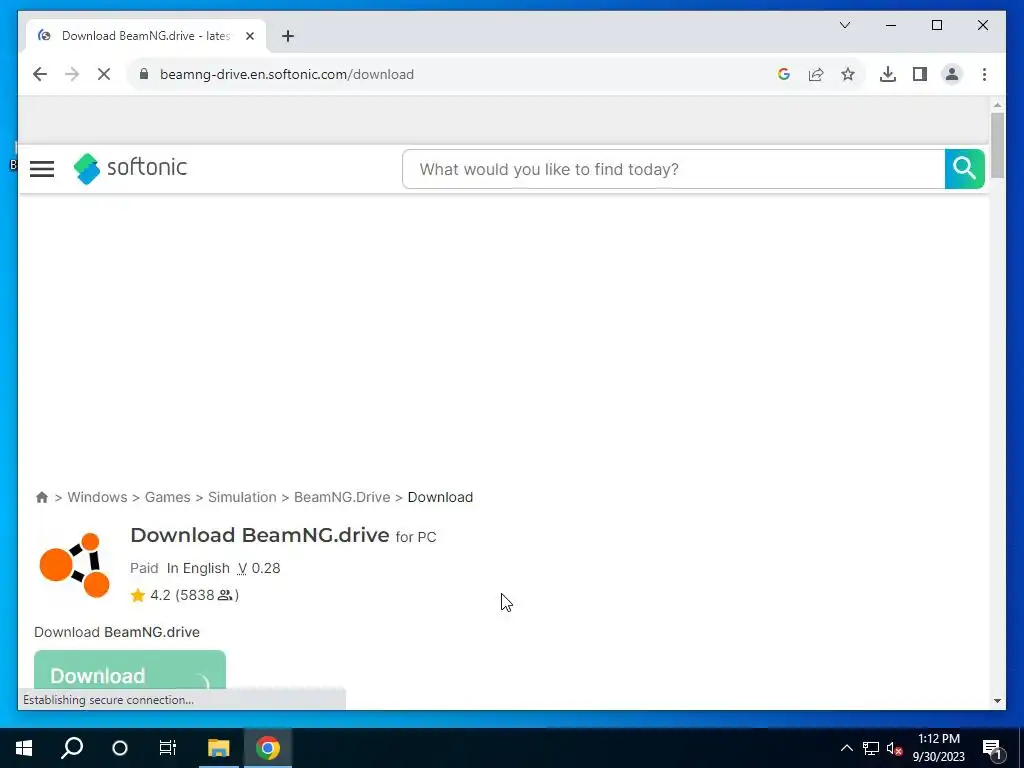Click the 'Paid' license label
The height and width of the screenshot is (768, 1024).
[x=144, y=568]
